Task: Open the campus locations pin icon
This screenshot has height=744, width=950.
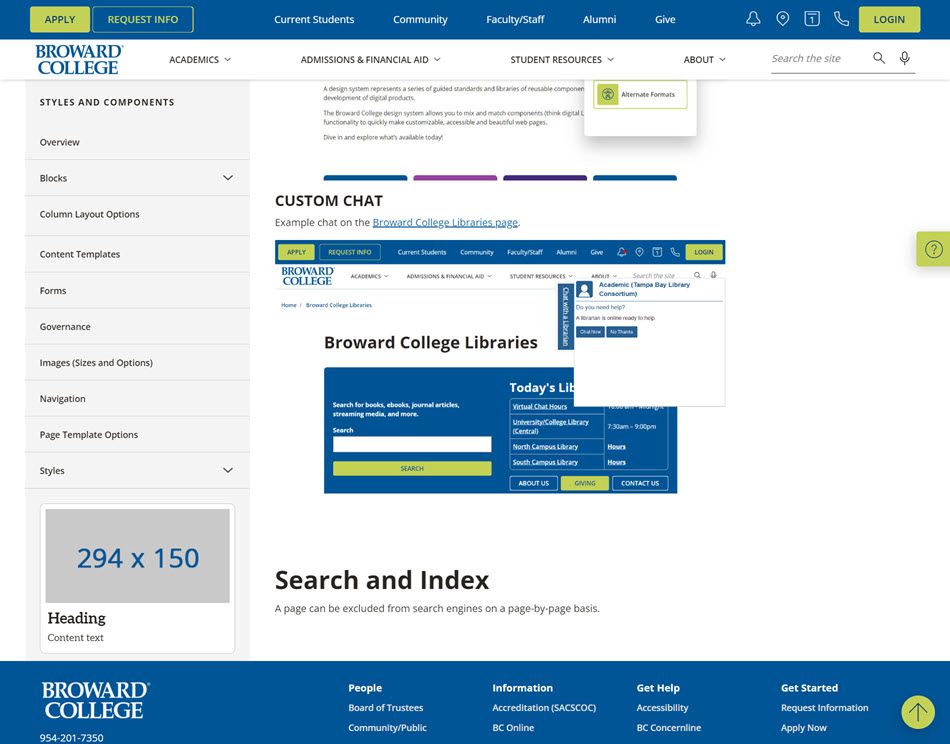Action: pos(783,19)
